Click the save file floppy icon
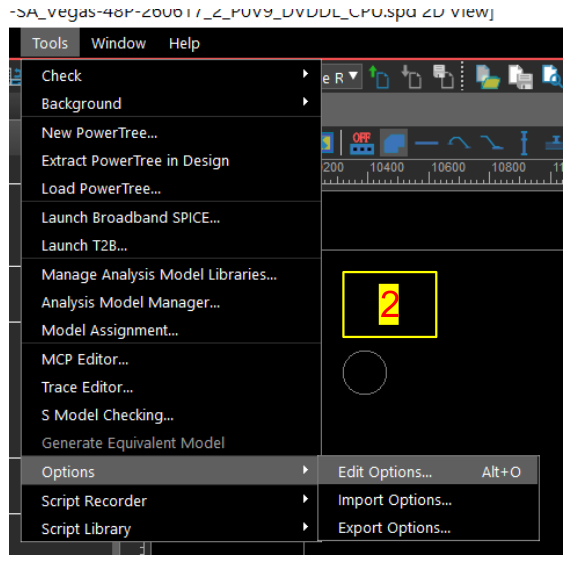 521,77
